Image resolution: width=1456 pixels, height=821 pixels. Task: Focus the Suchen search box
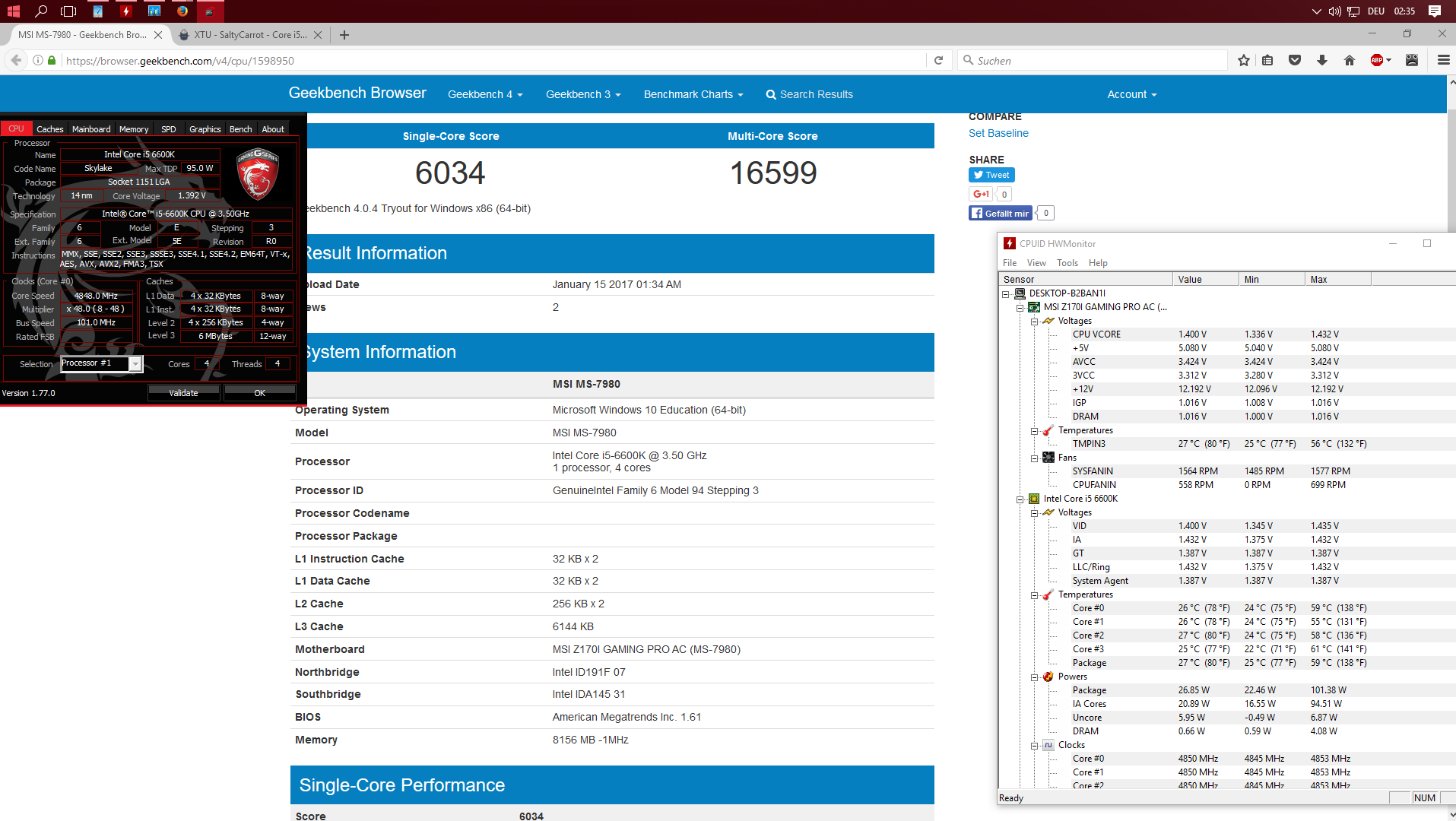point(1092,61)
